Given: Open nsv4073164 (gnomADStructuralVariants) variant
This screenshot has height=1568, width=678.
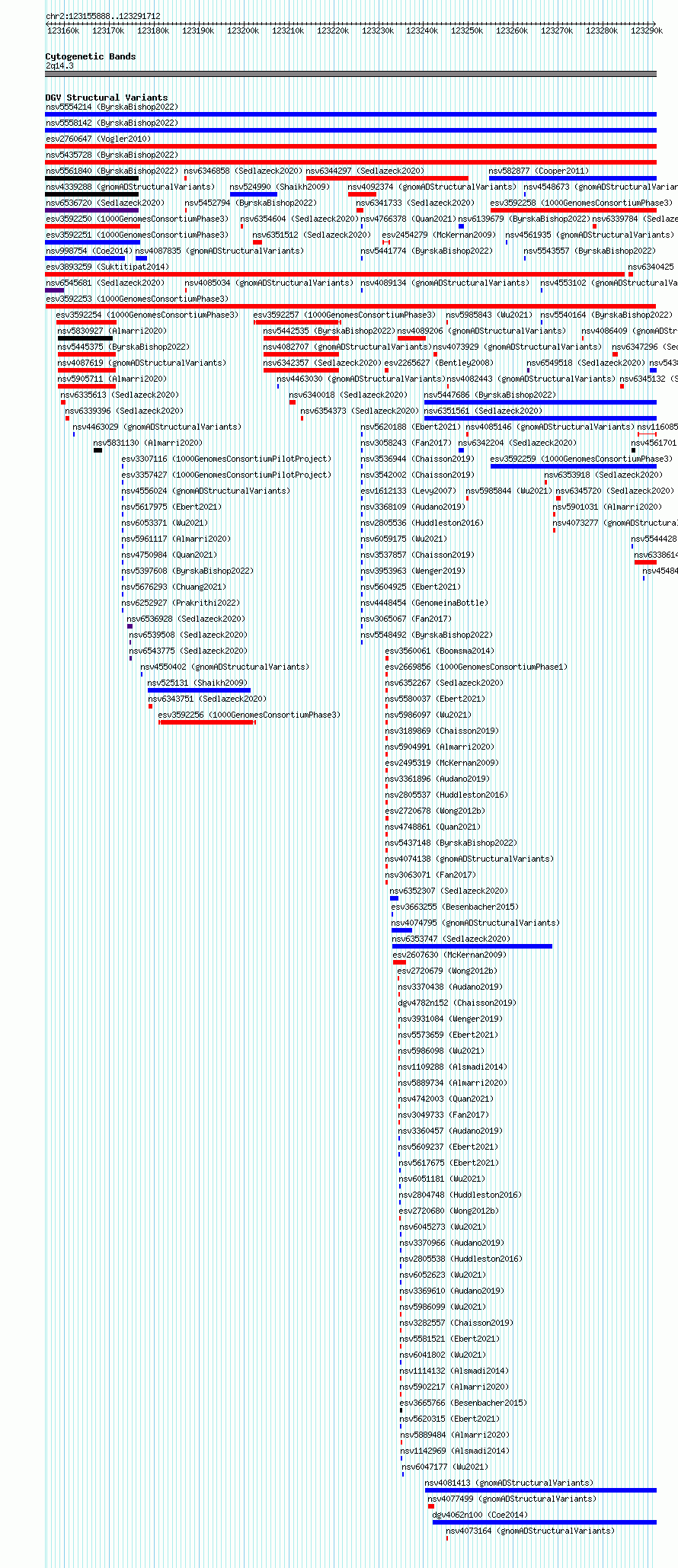Looking at the screenshot, I should coord(529,1531).
